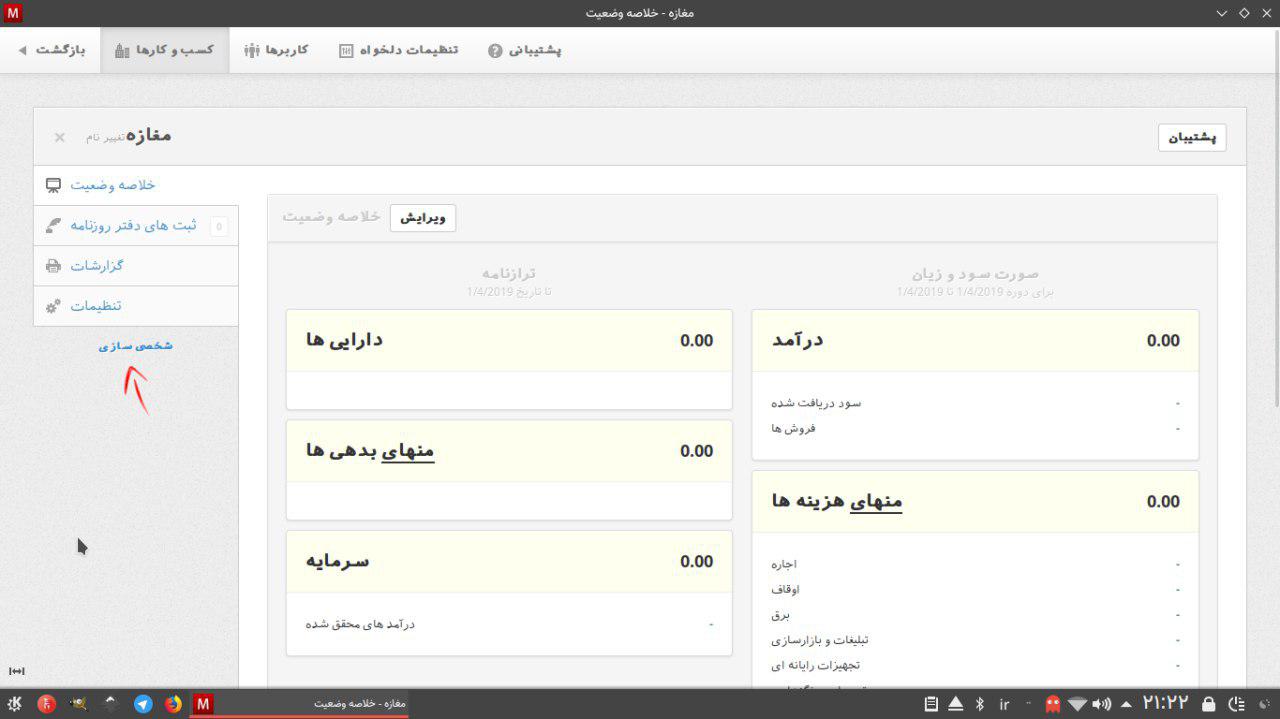Click the Preferences (تنظیمات دلخواه) sliders icon
The width and height of the screenshot is (1280, 719).
point(346,50)
